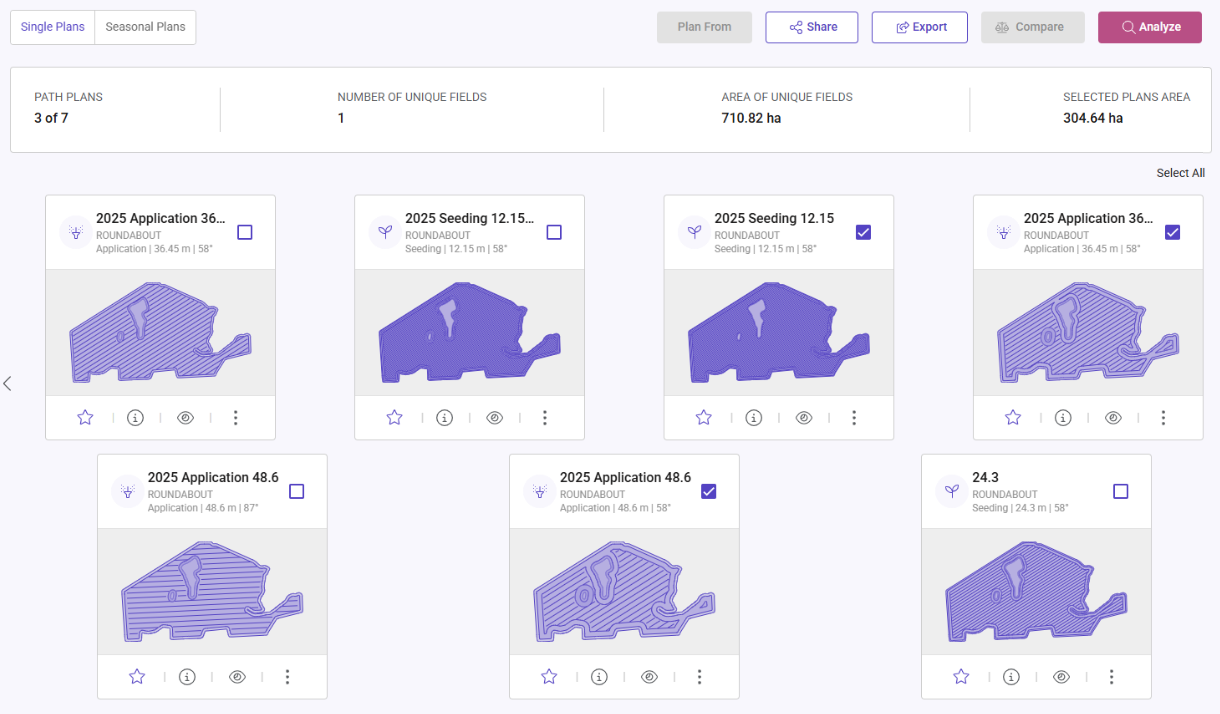
Task: Check the 24.3 plan checkbox
Action: (1120, 491)
